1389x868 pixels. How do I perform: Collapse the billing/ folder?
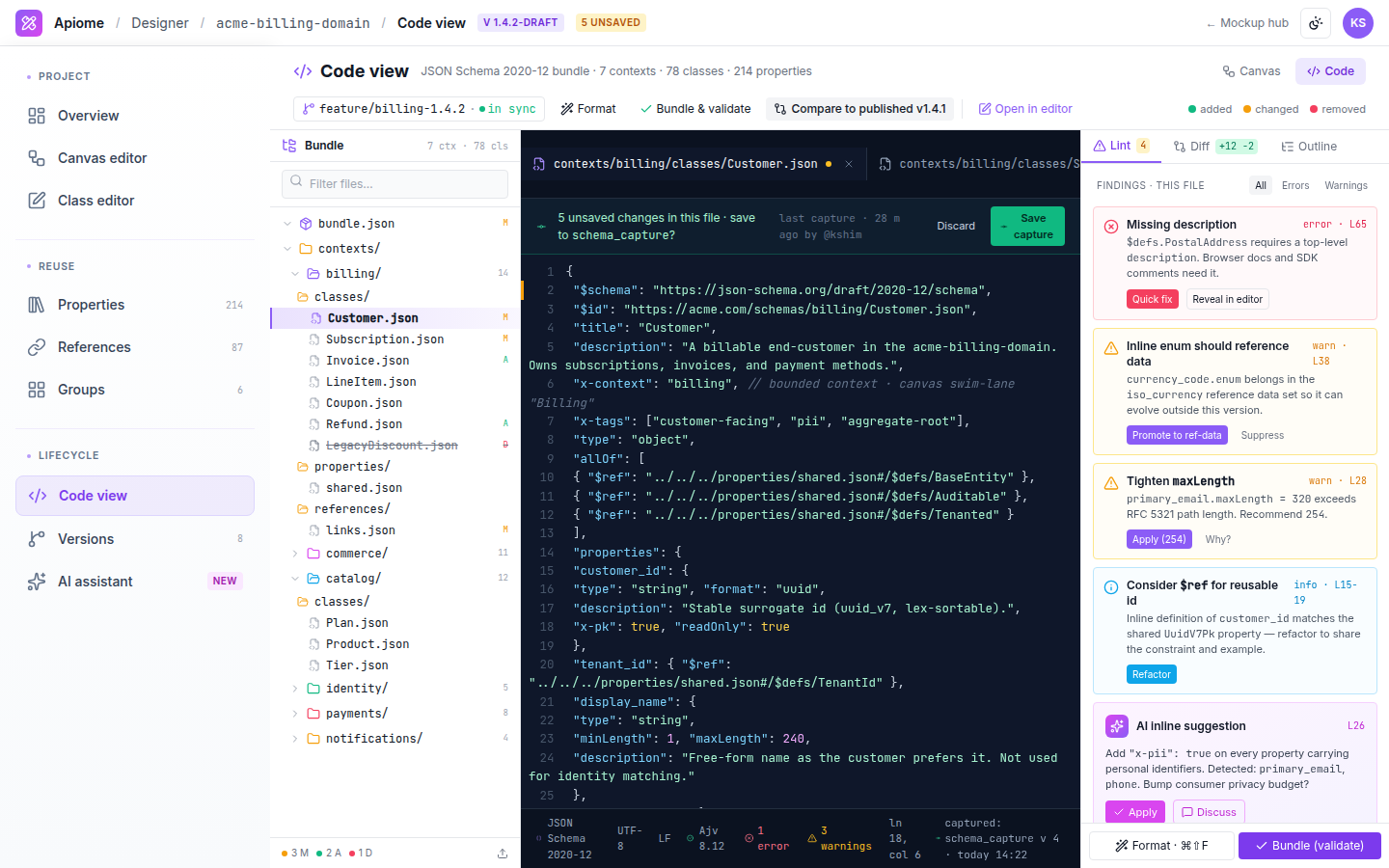[x=295, y=274]
